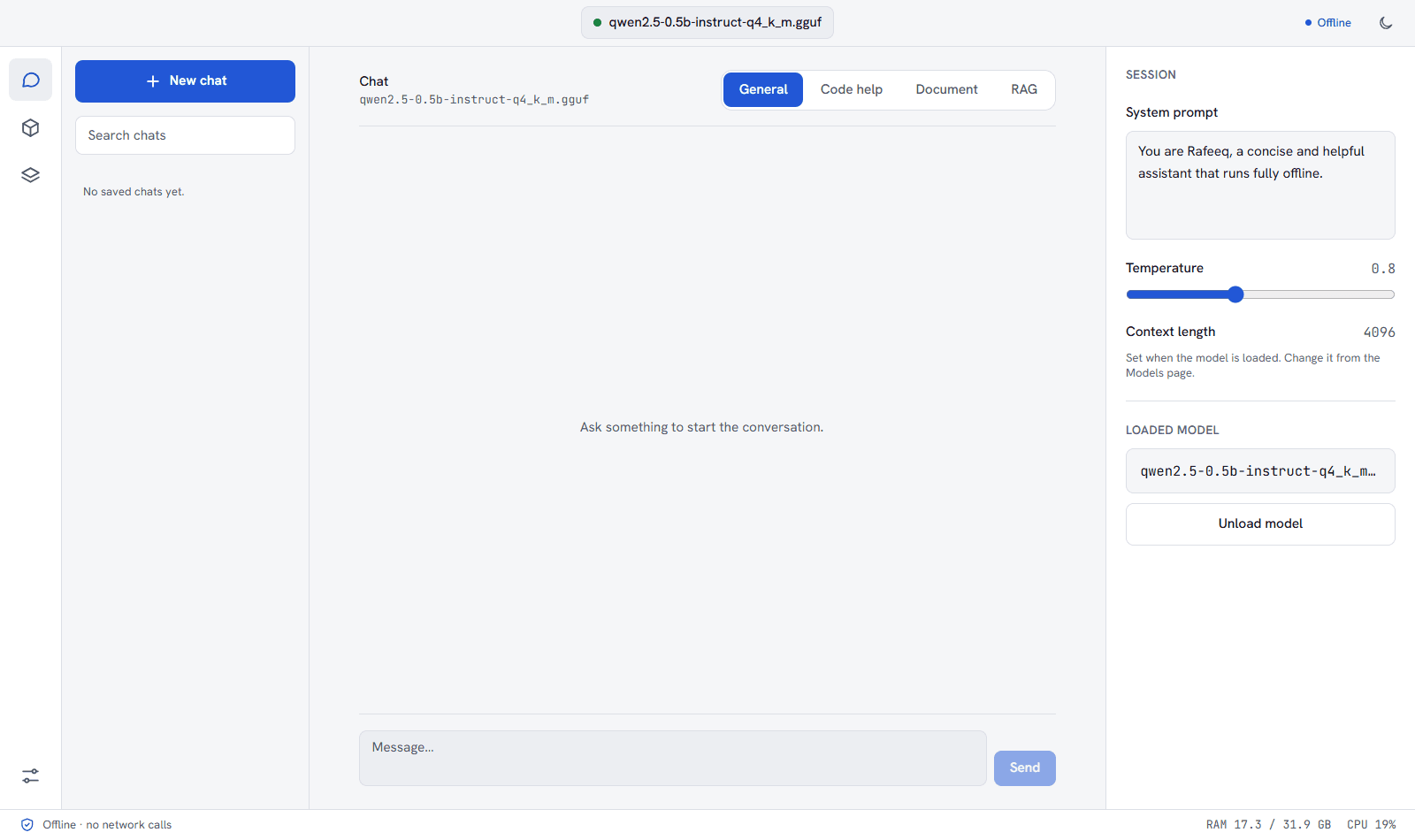The height and width of the screenshot is (840, 1415).
Task: Open the Chat page sidebar icon
Action: pyautogui.click(x=31, y=80)
